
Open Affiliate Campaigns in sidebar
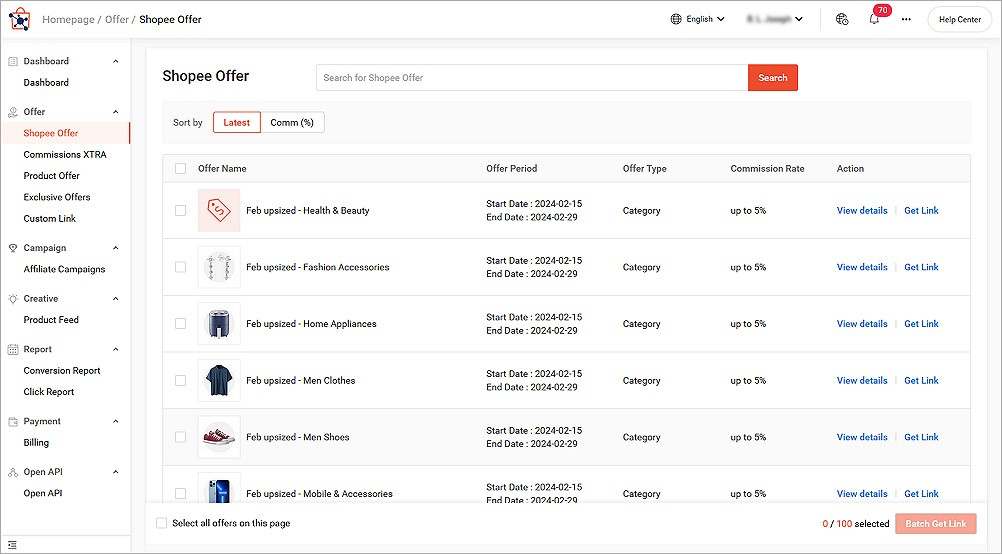click(65, 269)
